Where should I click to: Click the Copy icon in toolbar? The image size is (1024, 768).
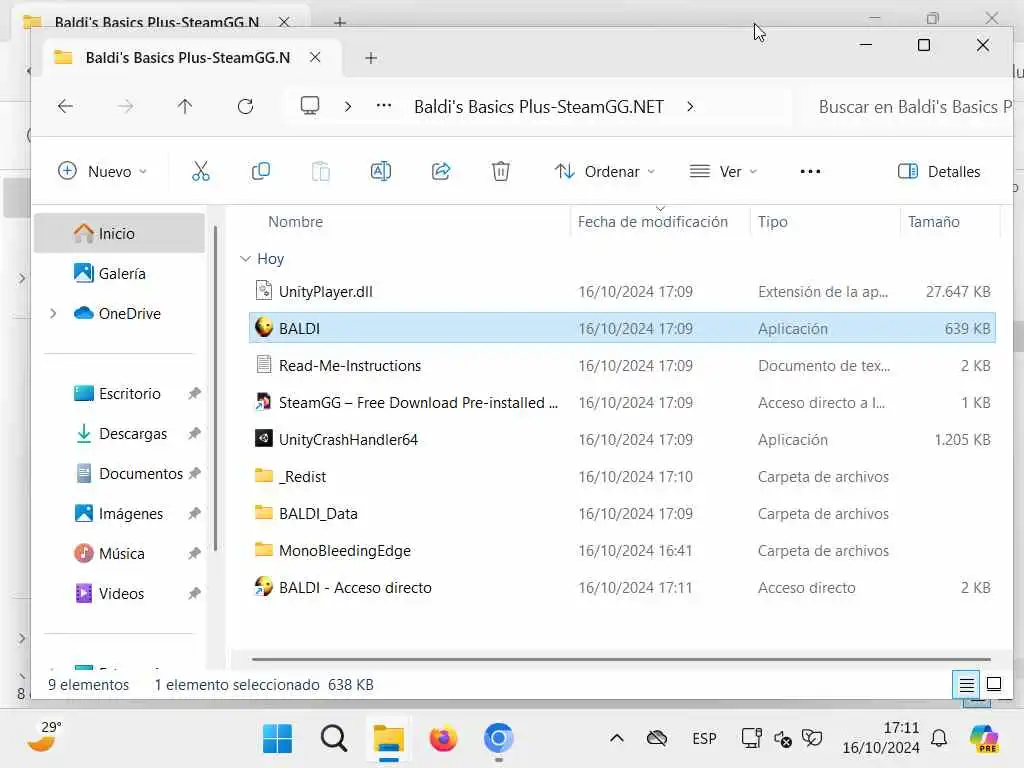[261, 171]
